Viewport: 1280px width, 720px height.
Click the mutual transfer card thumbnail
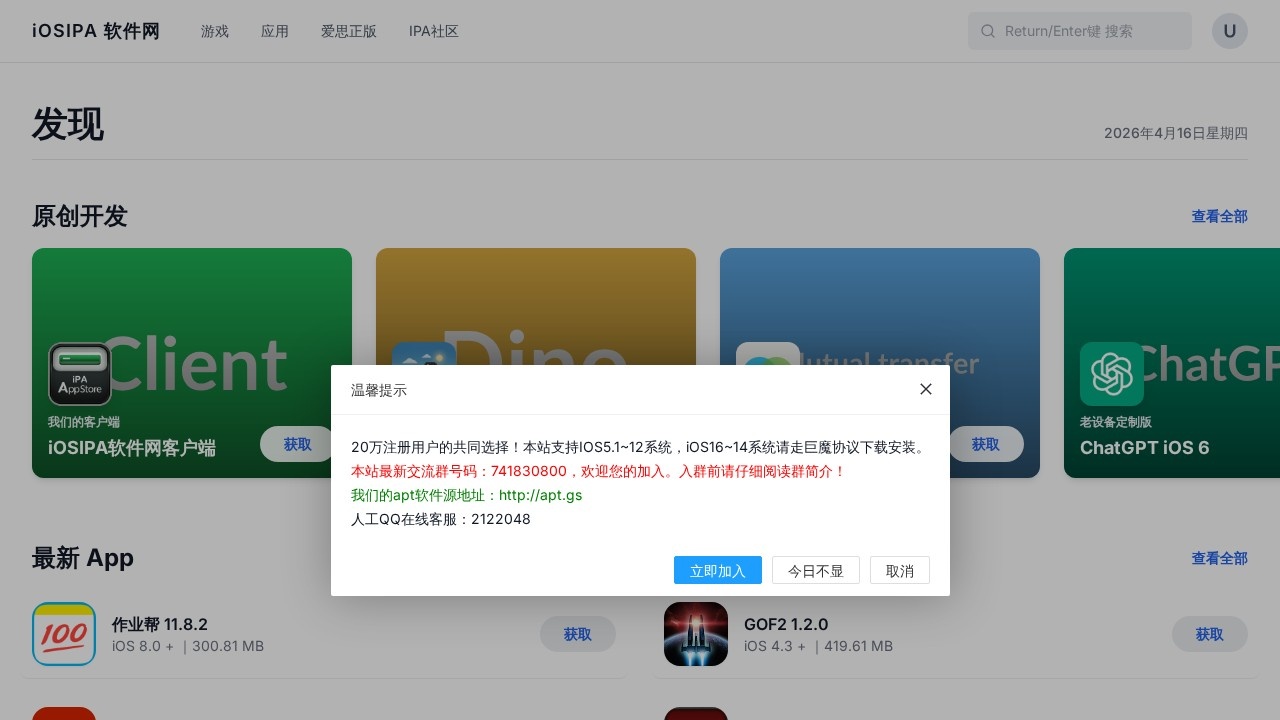(880, 300)
